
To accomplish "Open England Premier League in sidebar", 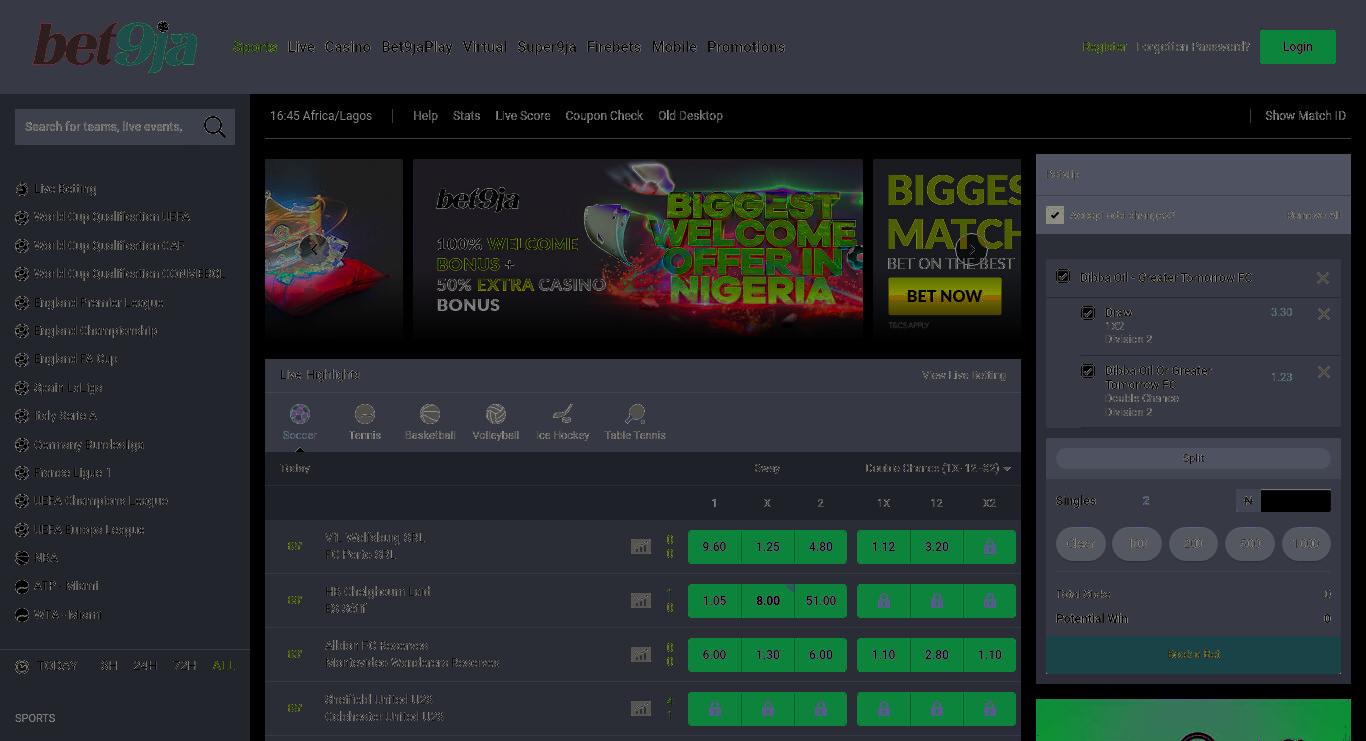I will click(99, 303).
